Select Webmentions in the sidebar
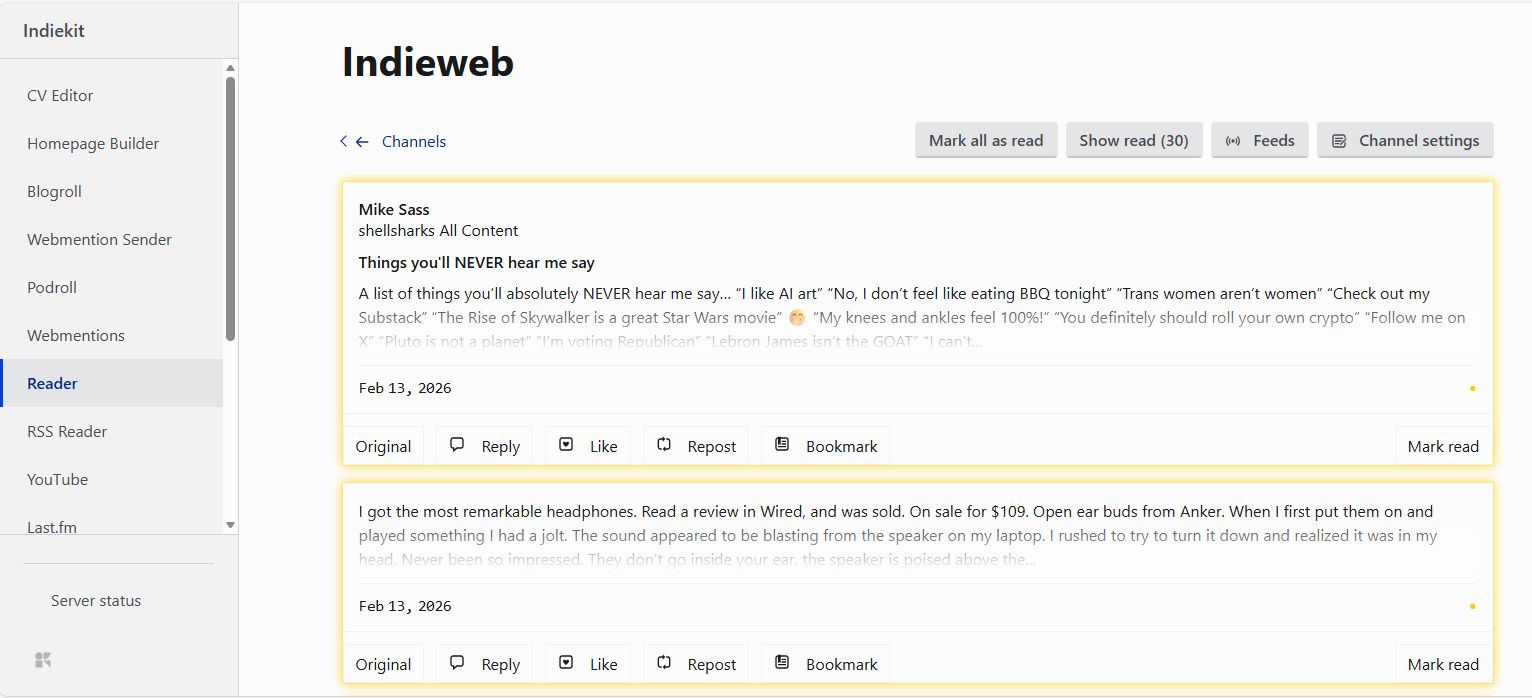This screenshot has width=1532, height=698. [76, 336]
